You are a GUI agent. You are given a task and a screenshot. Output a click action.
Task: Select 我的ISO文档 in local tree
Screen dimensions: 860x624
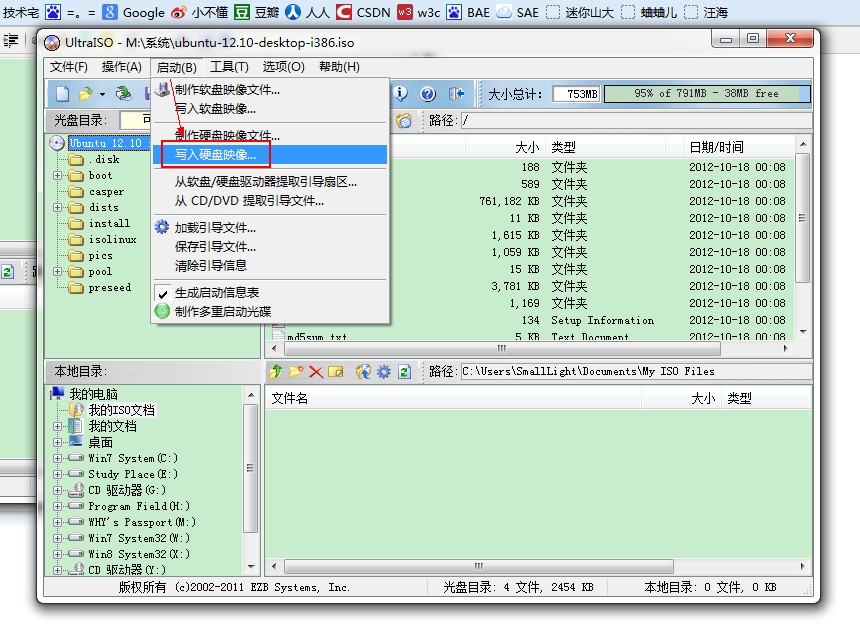click(x=121, y=410)
